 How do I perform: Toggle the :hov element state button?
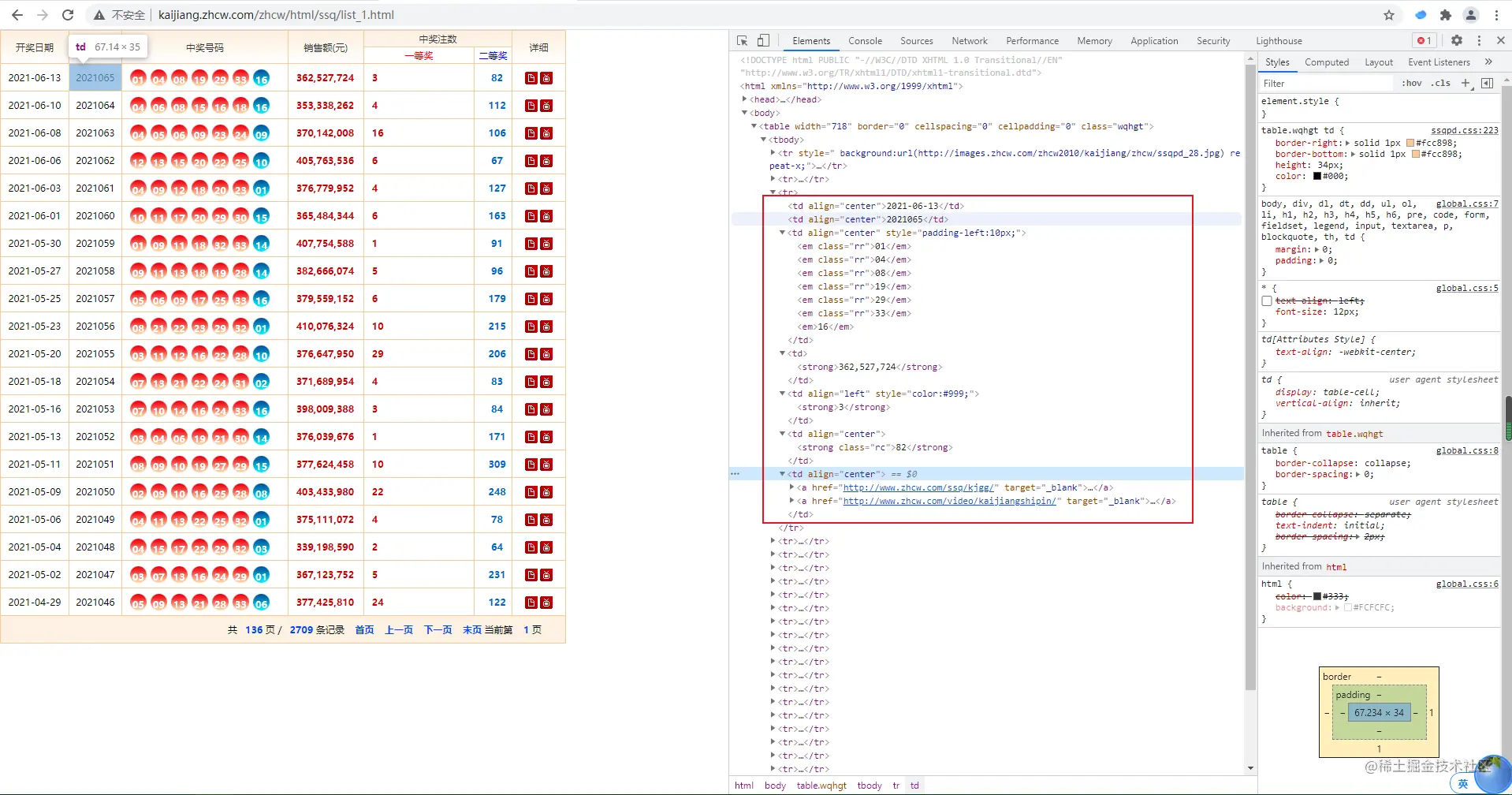coord(1412,83)
